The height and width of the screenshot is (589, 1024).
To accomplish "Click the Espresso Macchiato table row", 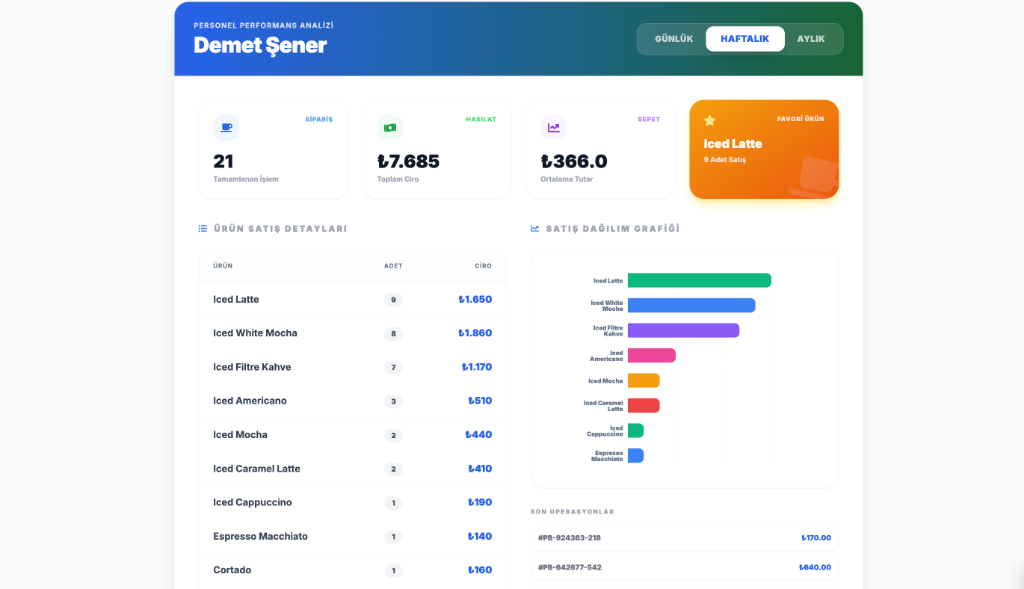I will (x=352, y=536).
